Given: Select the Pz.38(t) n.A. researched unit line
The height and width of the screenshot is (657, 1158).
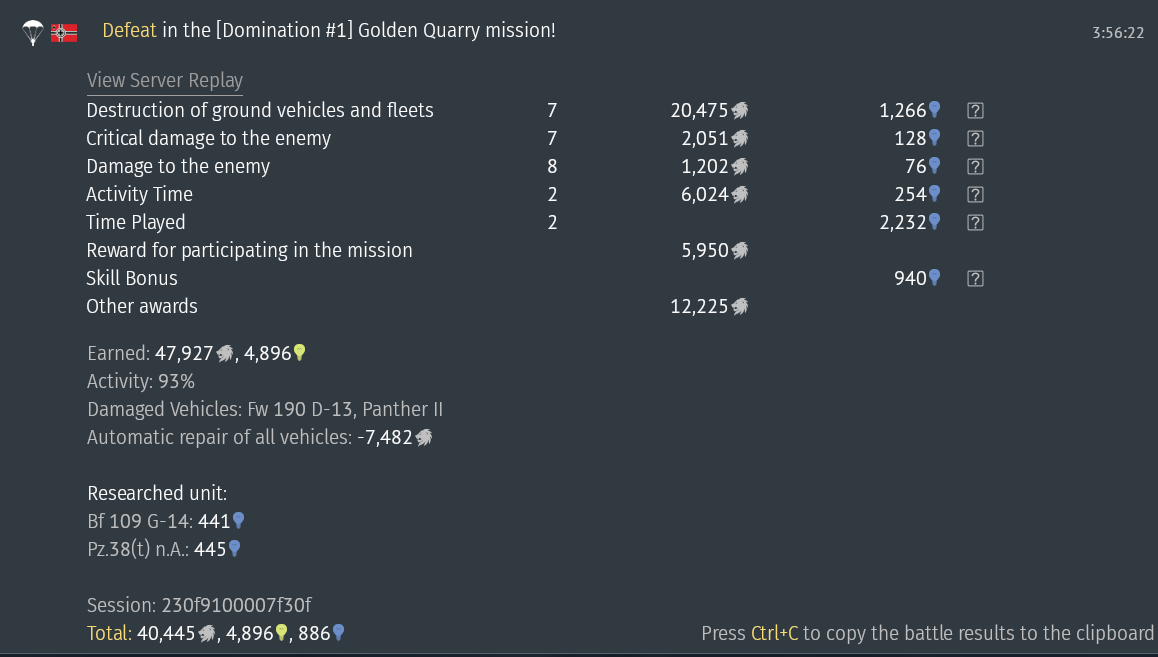Looking at the screenshot, I should 164,549.
